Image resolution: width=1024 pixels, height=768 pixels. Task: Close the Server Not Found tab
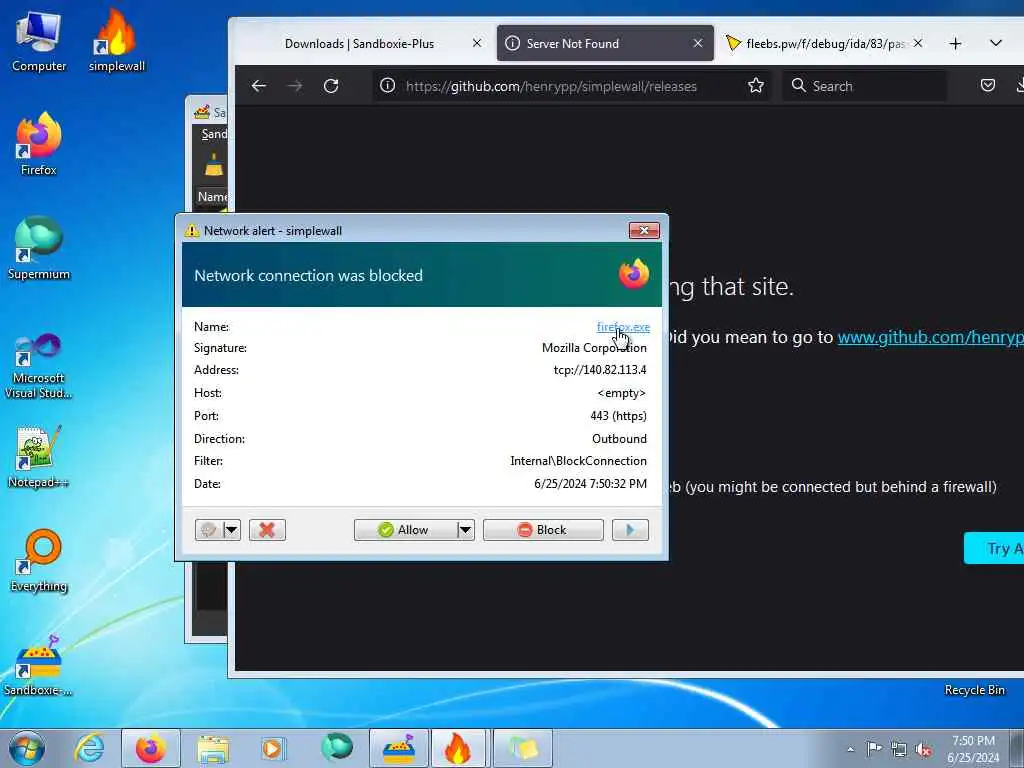tap(697, 43)
